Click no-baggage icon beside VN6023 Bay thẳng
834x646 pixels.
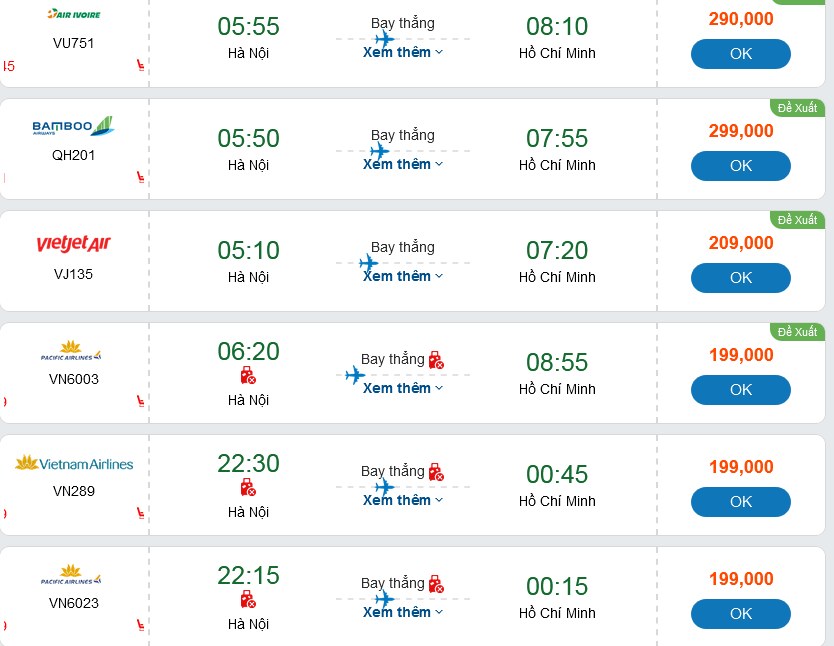click(435, 583)
